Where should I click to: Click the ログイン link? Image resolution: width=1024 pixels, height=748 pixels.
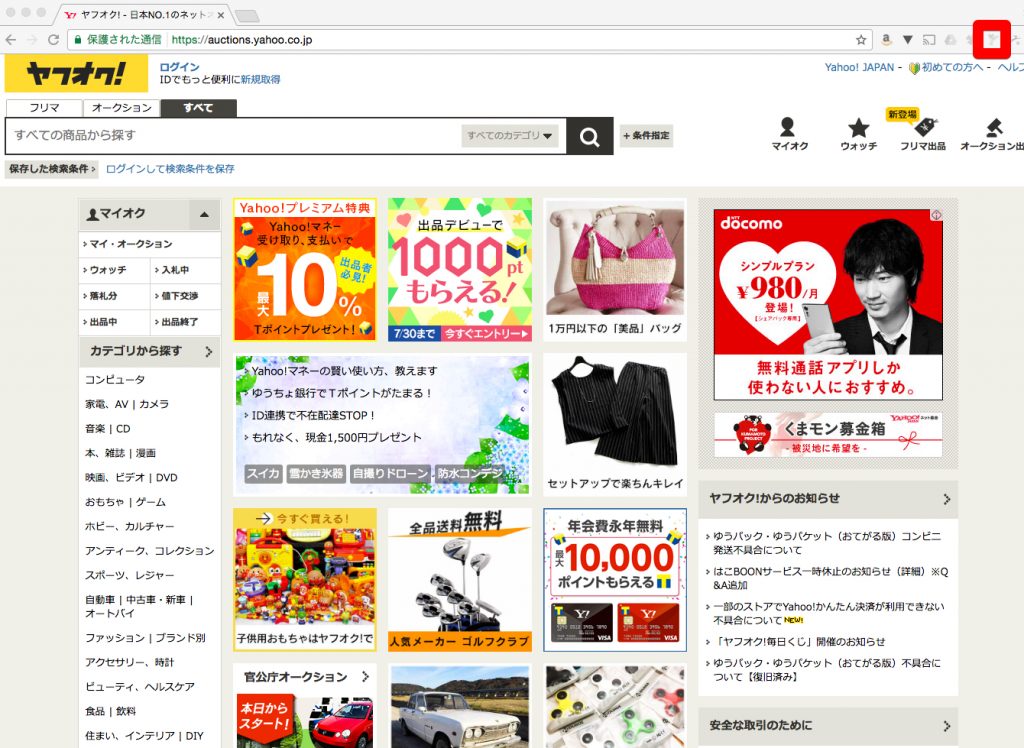point(179,67)
